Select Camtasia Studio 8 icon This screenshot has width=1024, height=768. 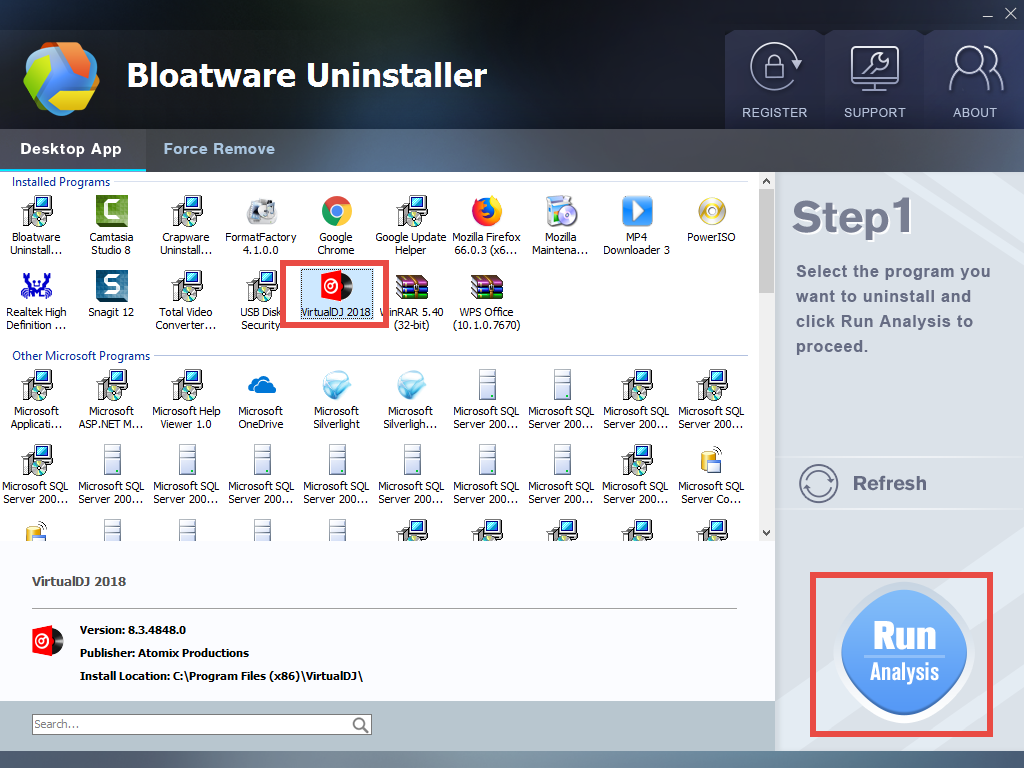(112, 212)
